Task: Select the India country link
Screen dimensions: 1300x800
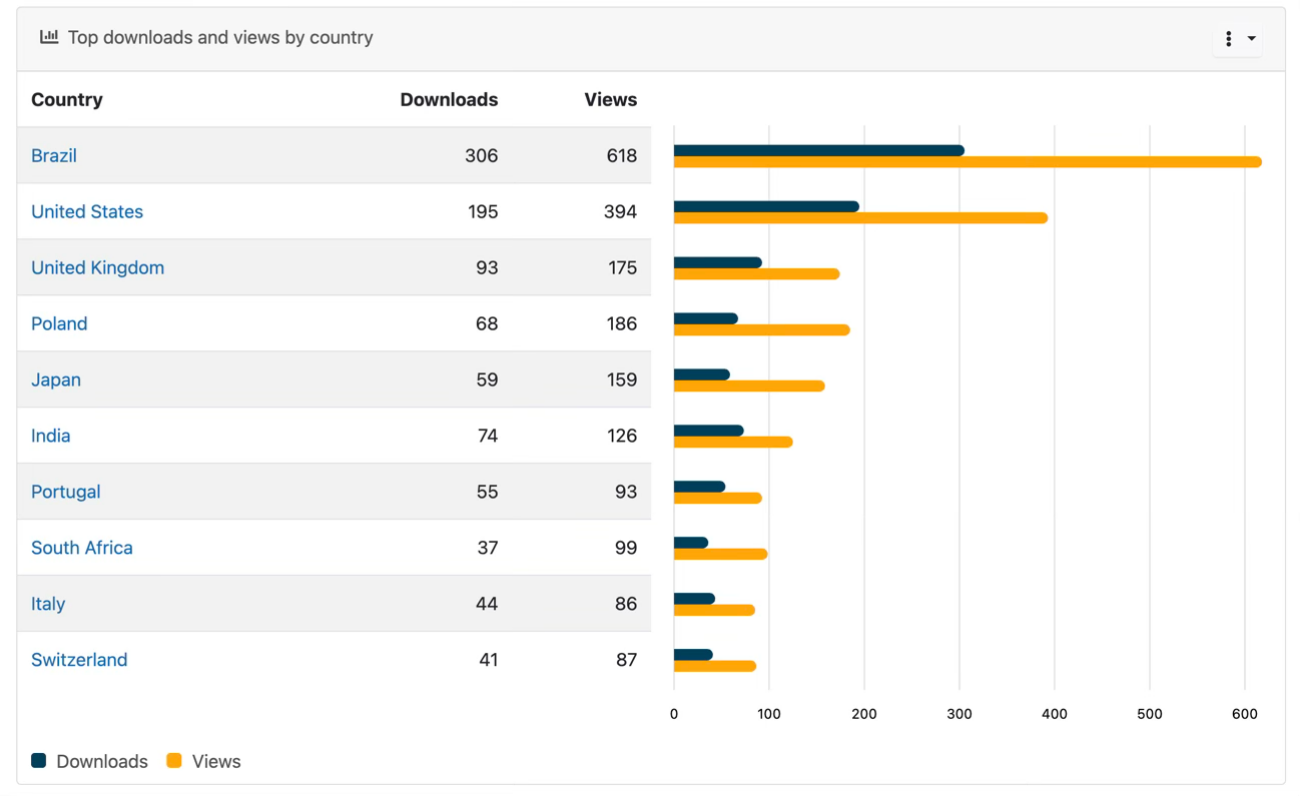Action: tap(51, 436)
